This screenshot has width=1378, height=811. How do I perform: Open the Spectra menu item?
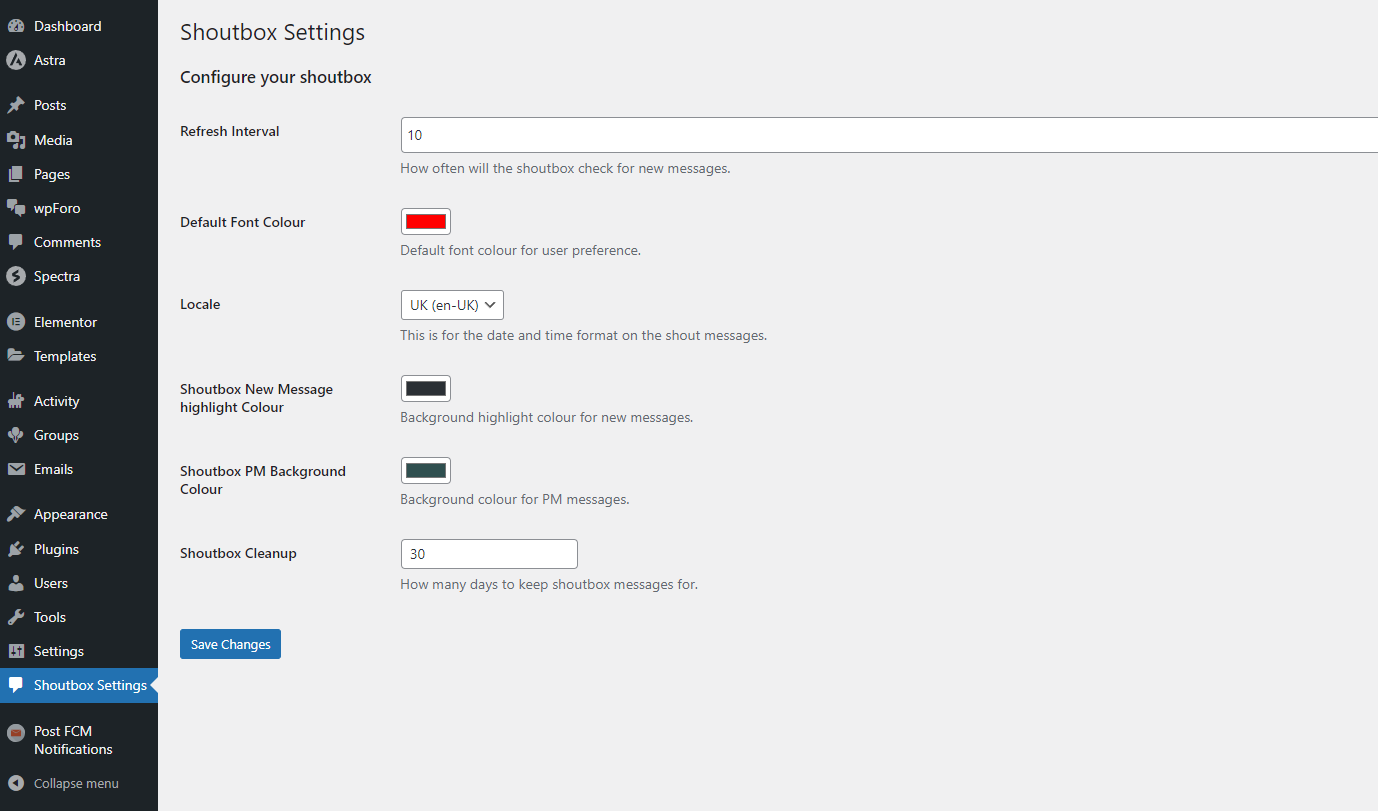tap(79, 276)
